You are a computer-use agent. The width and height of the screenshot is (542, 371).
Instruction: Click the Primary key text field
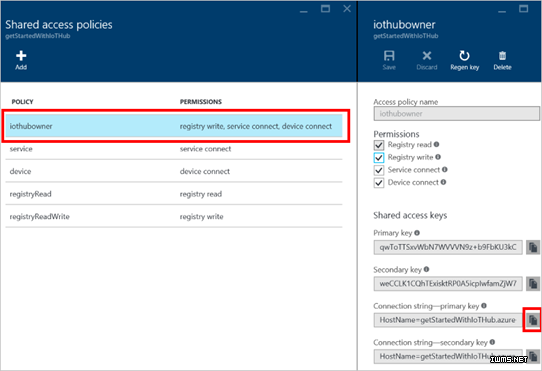448,247
